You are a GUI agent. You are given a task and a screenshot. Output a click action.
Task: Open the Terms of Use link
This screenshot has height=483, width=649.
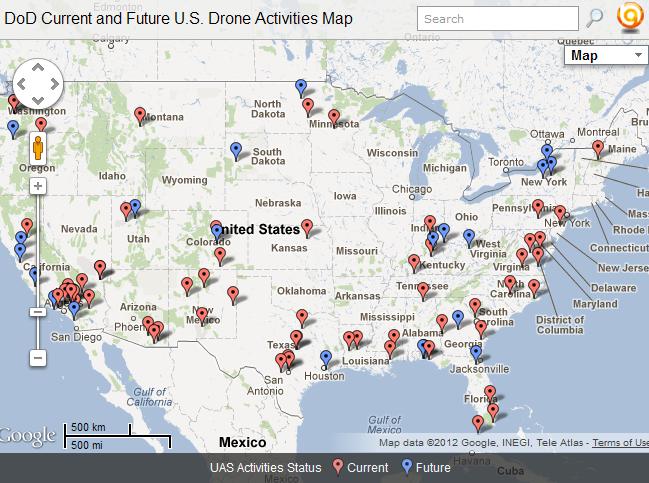620,442
